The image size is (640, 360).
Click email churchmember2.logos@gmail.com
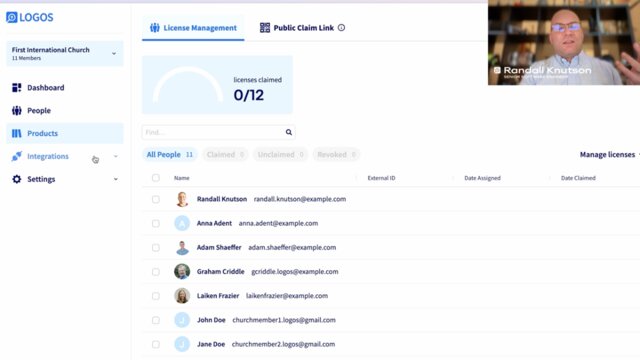click(x=283, y=344)
